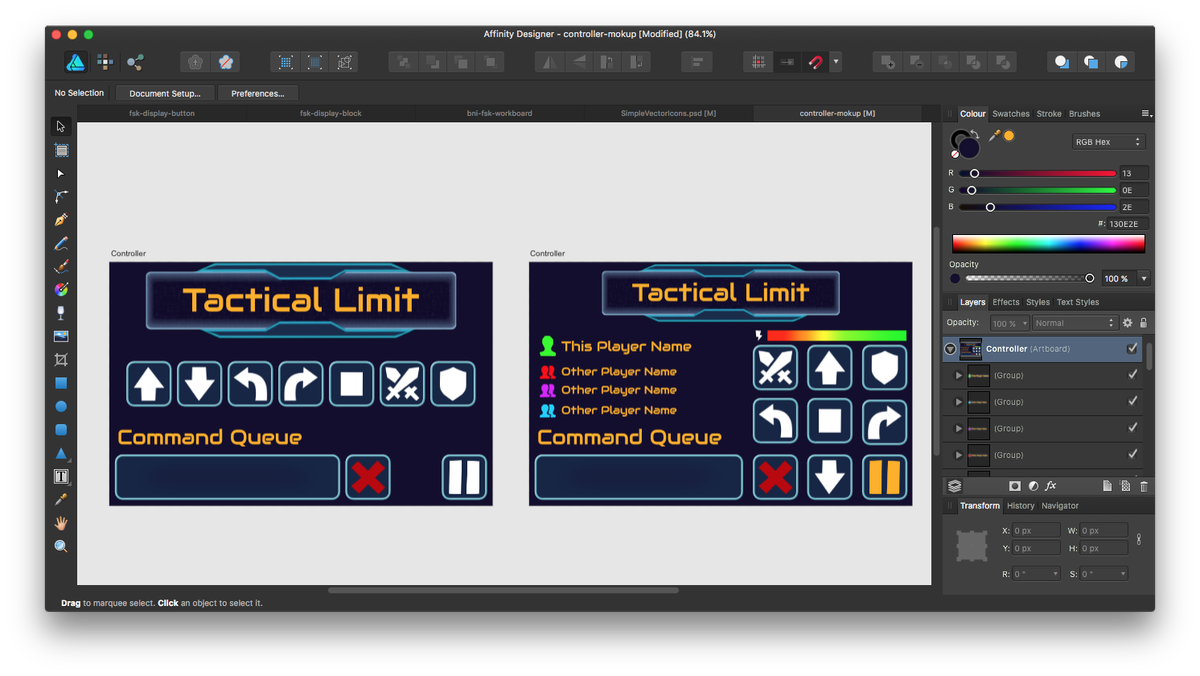This screenshot has height=676, width=1200.
Task: Select the Transparency tool
Action: pyautogui.click(x=61, y=313)
